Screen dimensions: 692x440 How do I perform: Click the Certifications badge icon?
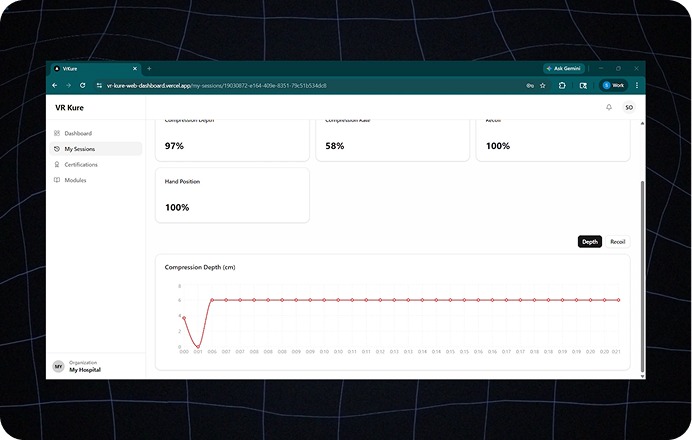(57, 164)
